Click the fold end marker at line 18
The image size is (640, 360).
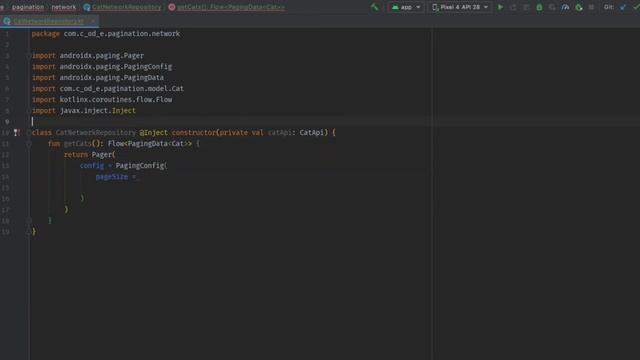coord(29,220)
